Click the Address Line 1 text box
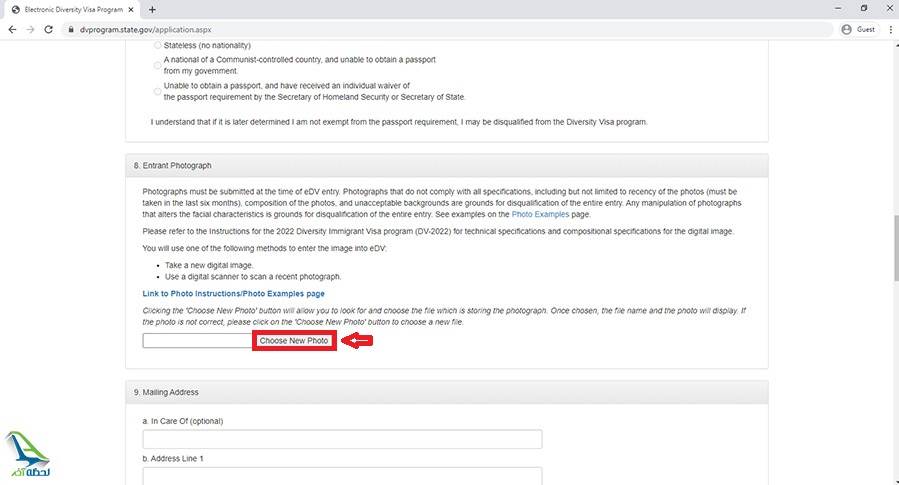Viewport: 899px width, 485px height. [342, 476]
